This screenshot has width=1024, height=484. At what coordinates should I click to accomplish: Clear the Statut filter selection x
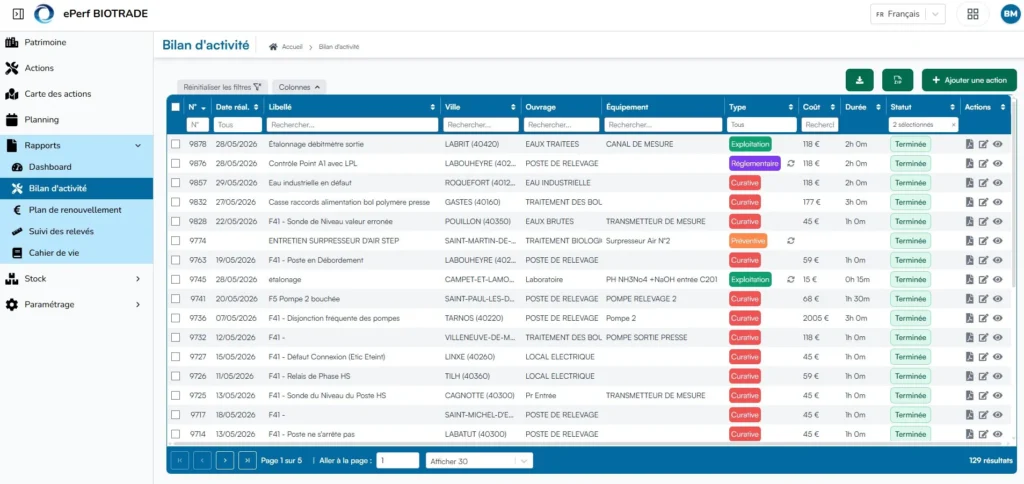click(953, 125)
